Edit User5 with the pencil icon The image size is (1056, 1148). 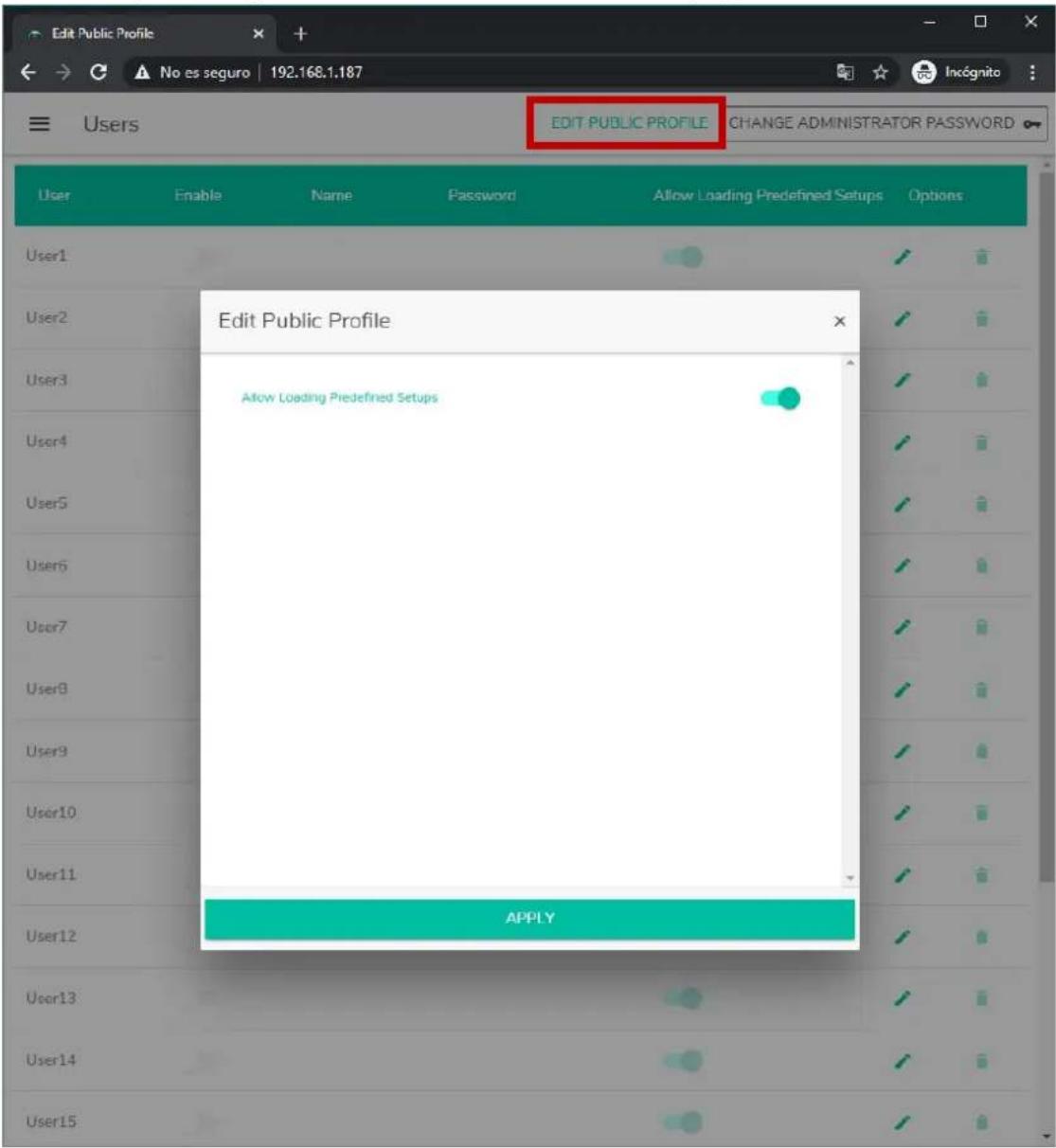(x=904, y=504)
